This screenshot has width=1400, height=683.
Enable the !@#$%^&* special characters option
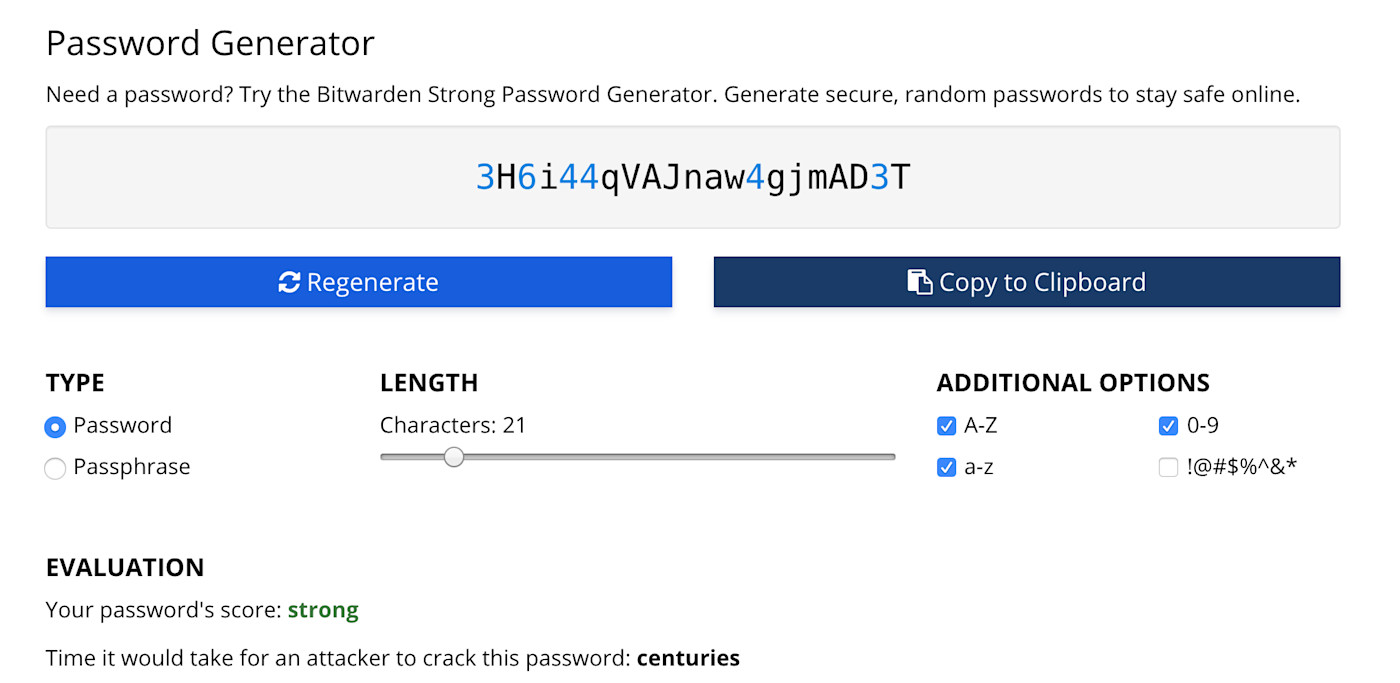tap(1168, 467)
